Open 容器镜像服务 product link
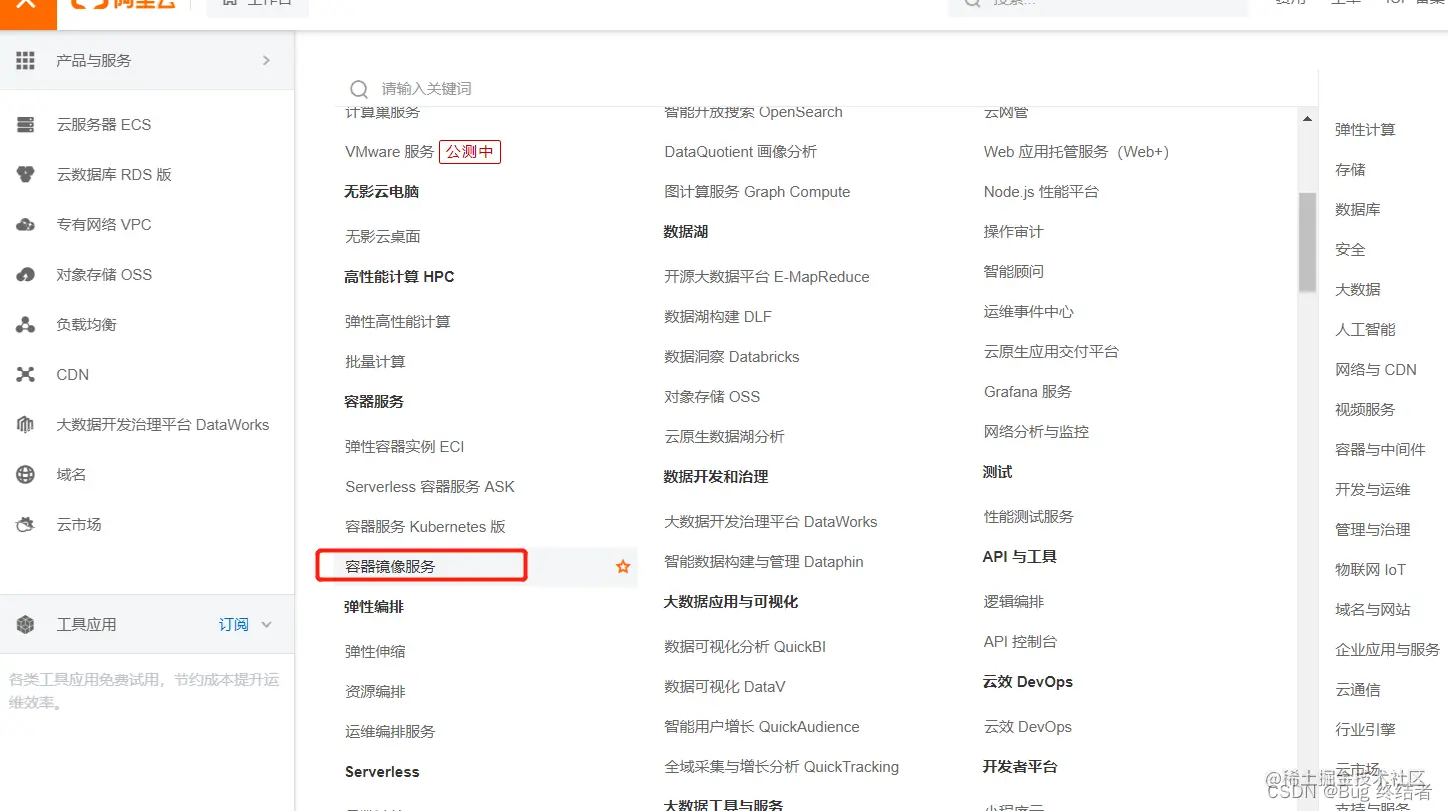The width and height of the screenshot is (1448, 811). 390,567
